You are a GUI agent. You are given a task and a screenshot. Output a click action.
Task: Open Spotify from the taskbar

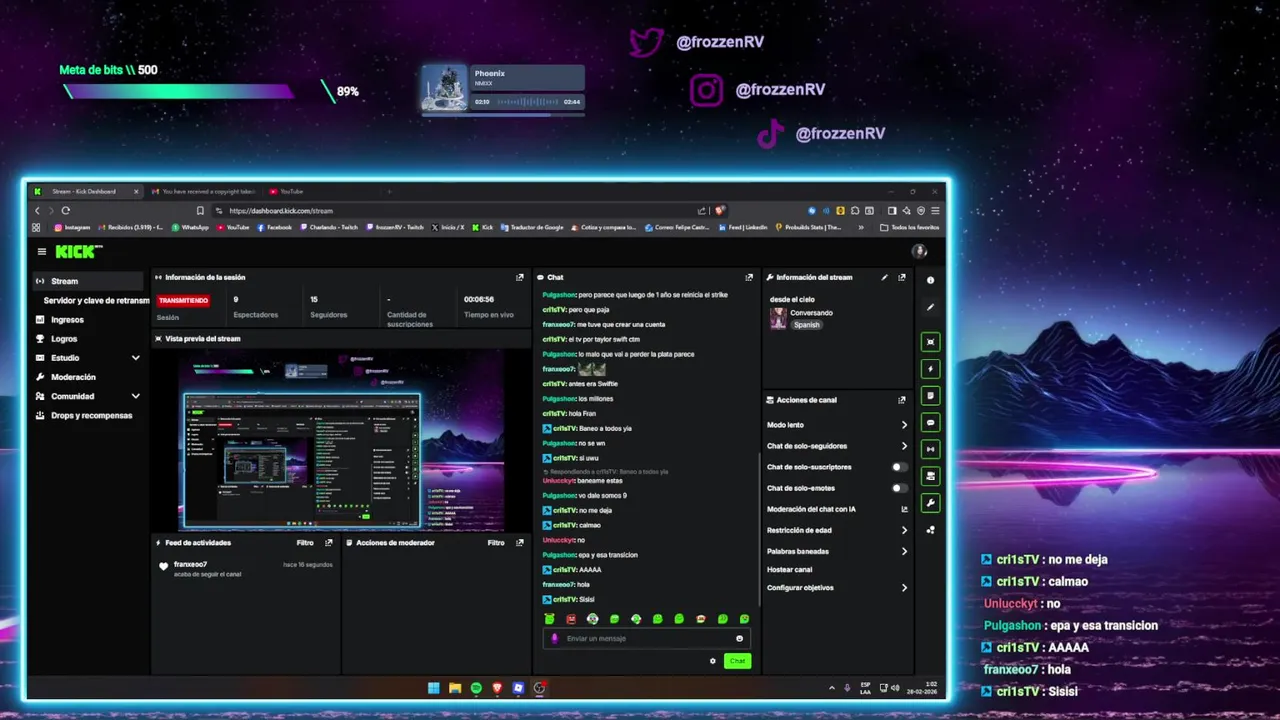[476, 688]
